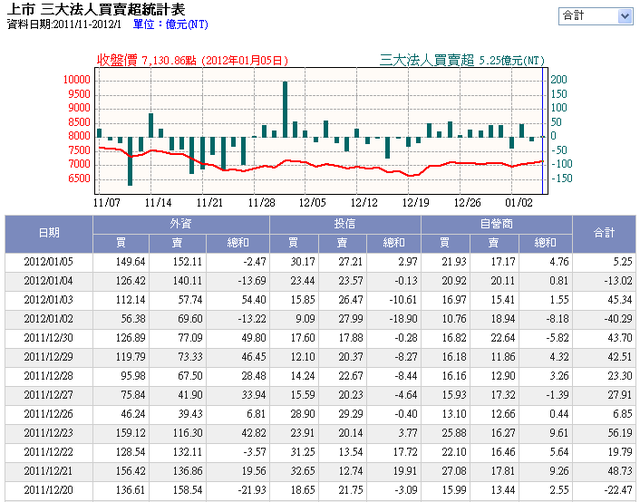This screenshot has width=640, height=502.
Task: Click total value 5.25 in table
Action: (x=622, y=262)
